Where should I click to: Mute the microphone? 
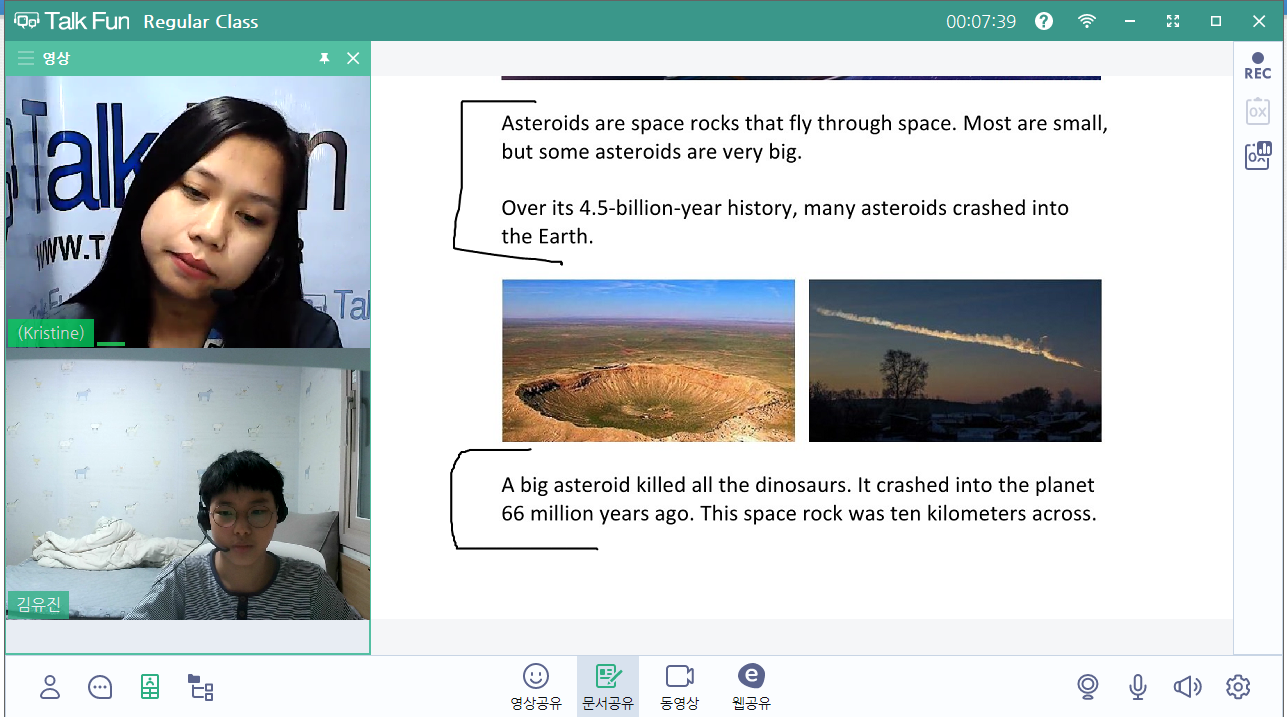1138,687
